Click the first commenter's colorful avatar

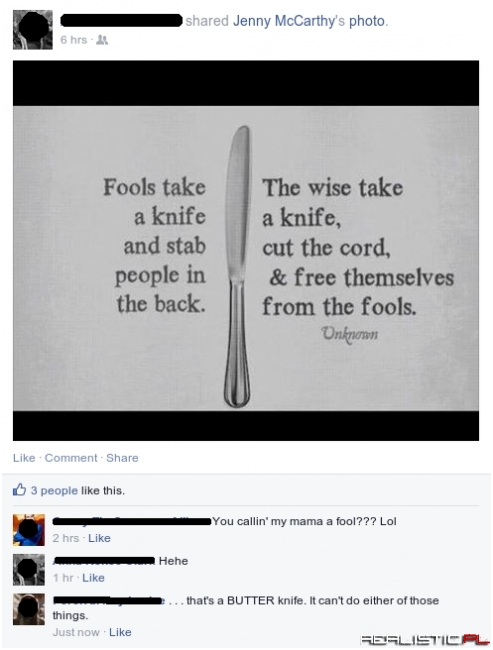[29, 529]
